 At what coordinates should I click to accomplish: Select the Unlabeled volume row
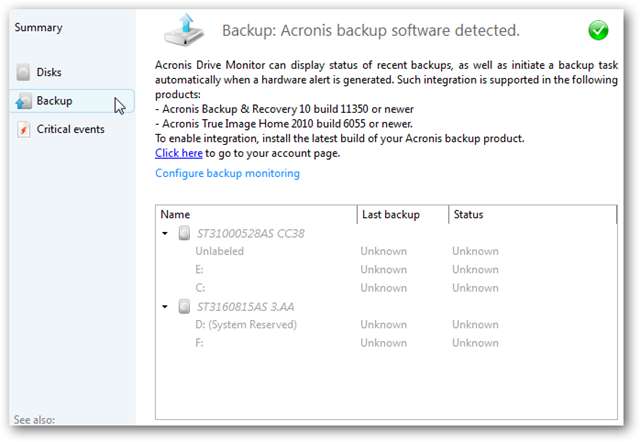pyautogui.click(x=220, y=251)
